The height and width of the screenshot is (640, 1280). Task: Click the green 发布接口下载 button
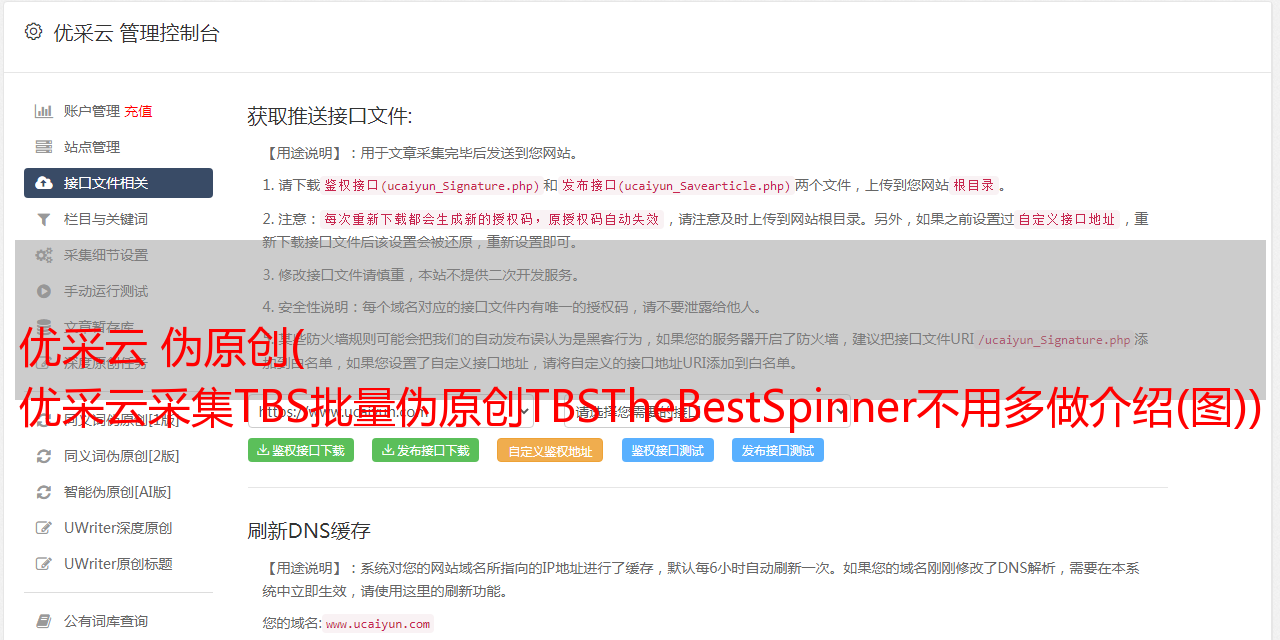coord(425,450)
